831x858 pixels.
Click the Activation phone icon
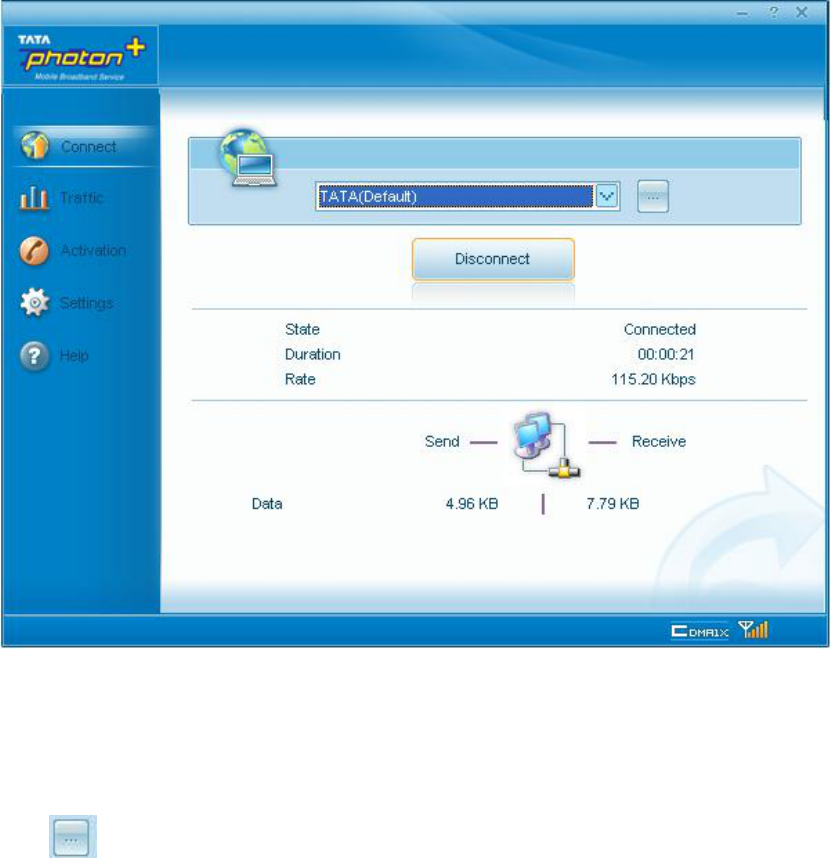(x=34, y=251)
